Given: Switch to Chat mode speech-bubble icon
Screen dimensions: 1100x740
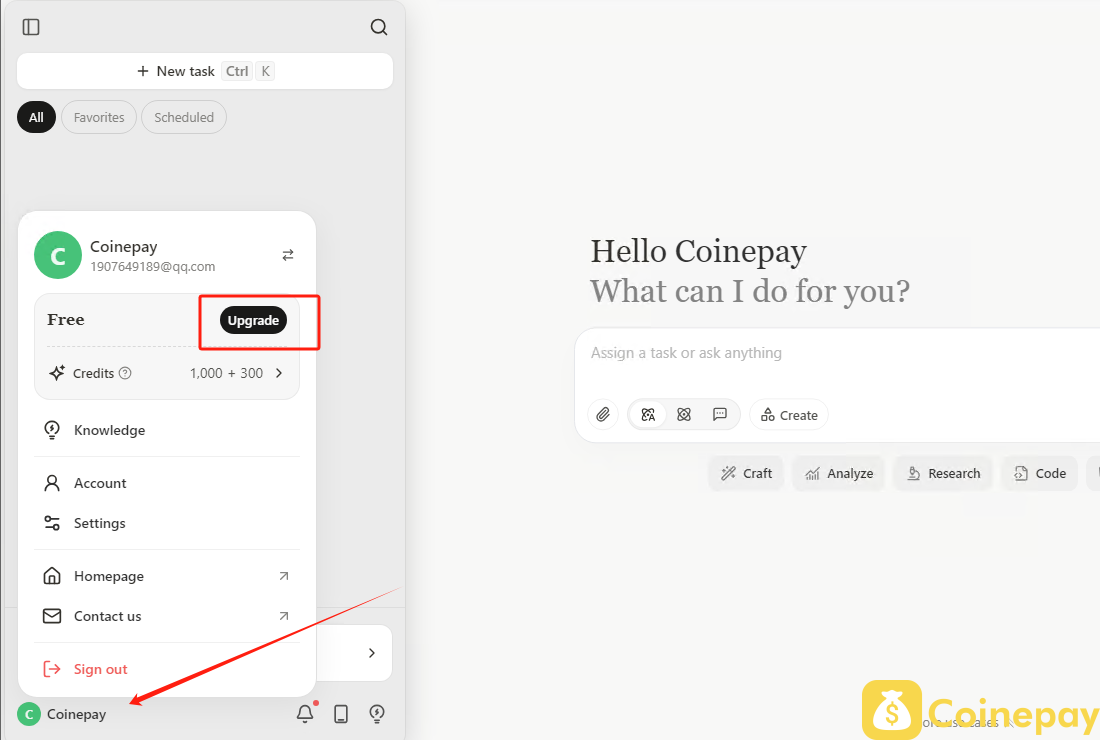Looking at the screenshot, I should pos(720,415).
